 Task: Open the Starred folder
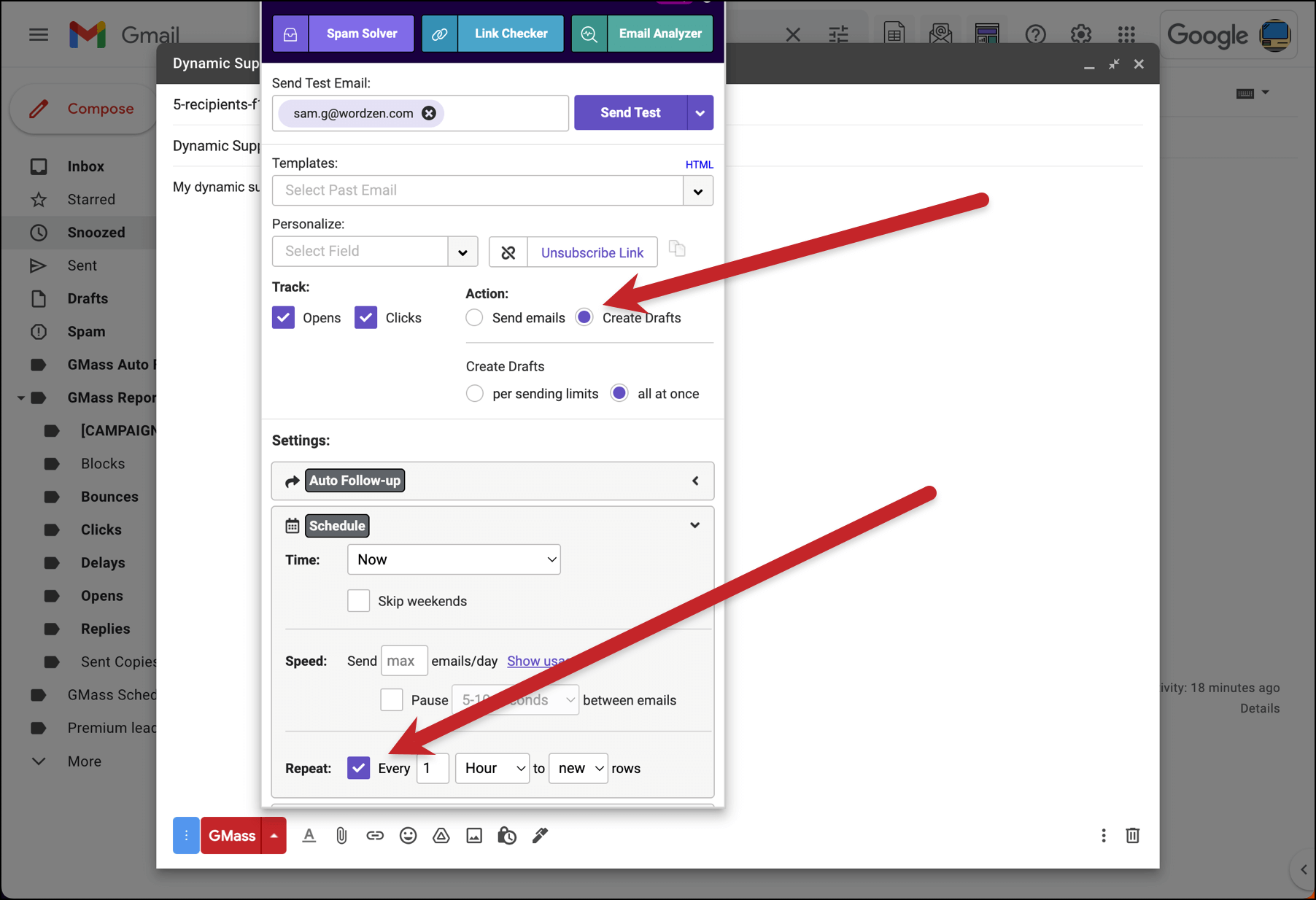[91, 199]
